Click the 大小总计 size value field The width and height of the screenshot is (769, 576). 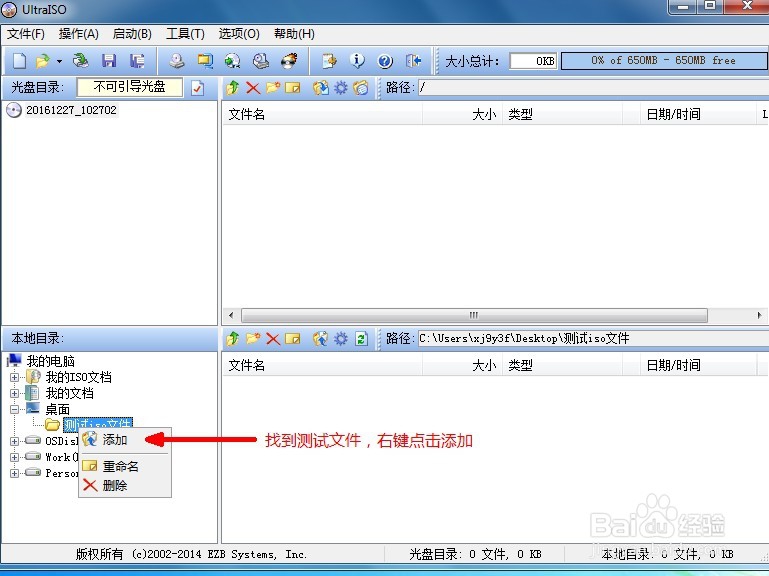[533, 61]
